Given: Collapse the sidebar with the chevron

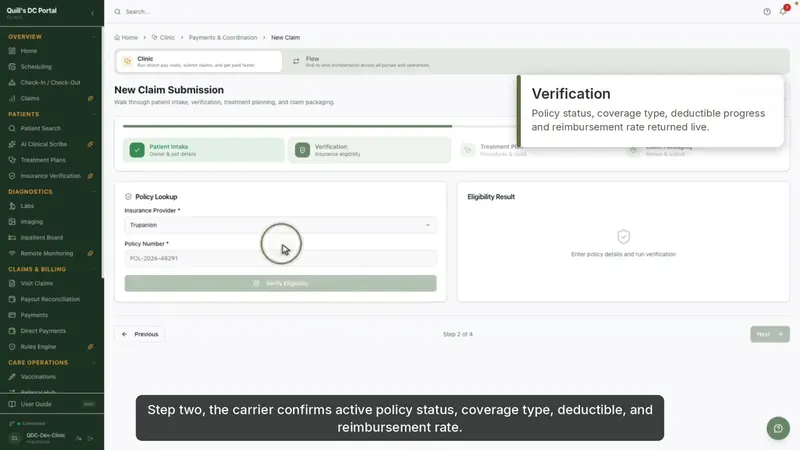Looking at the screenshot, I should (92, 13).
